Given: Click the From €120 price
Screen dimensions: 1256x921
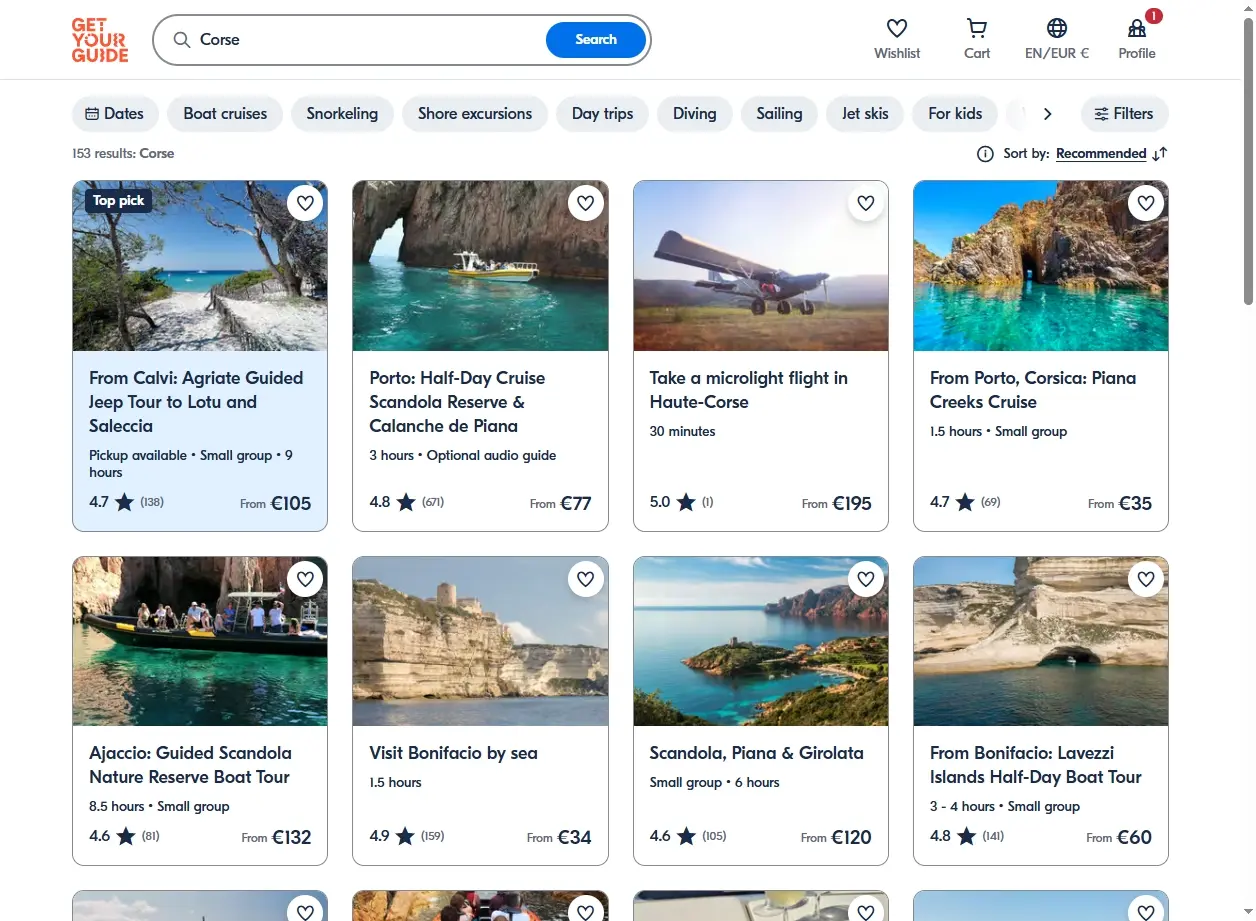Looking at the screenshot, I should pyautogui.click(x=837, y=837).
